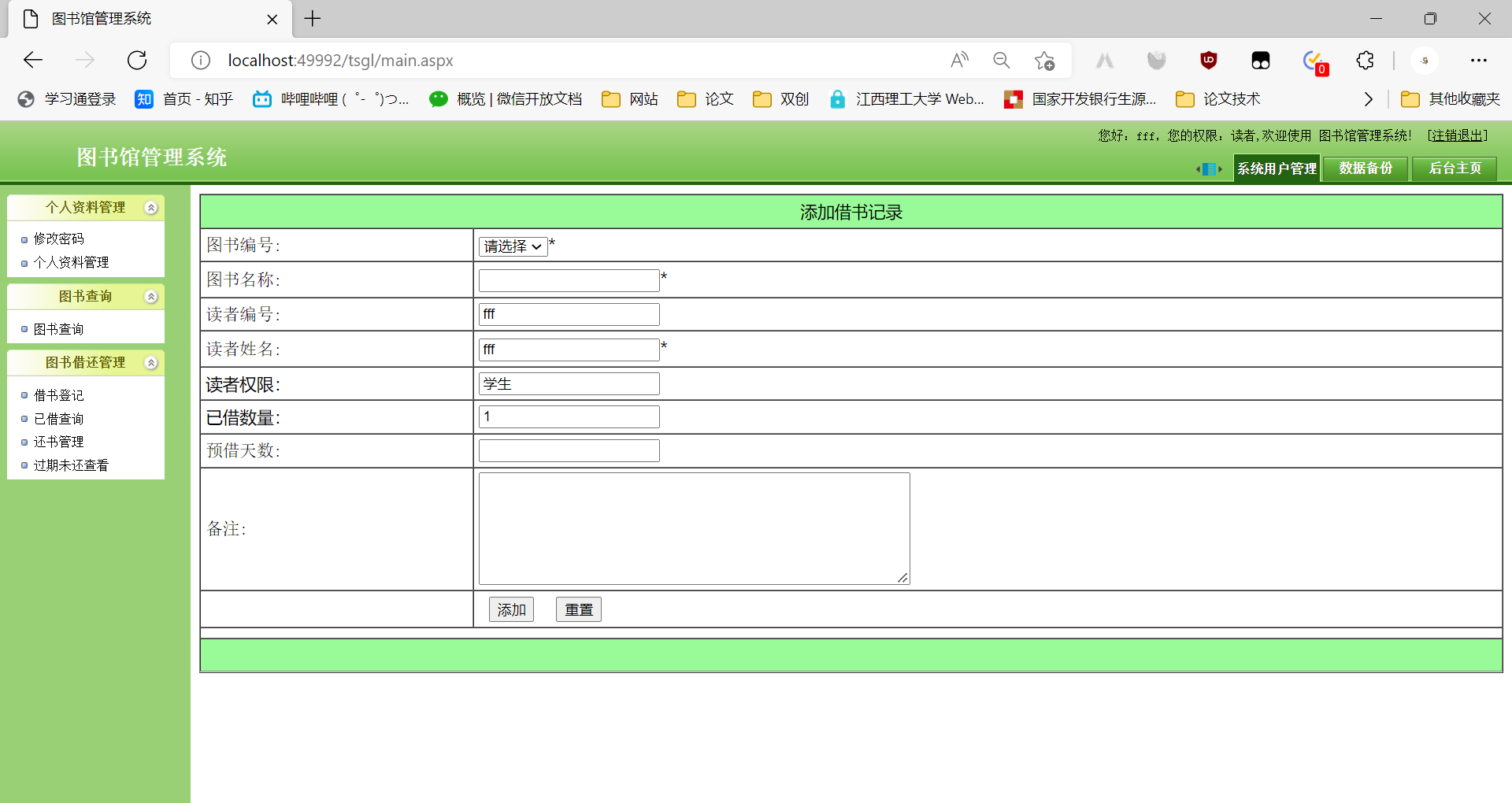
Task: Open 概览 | 微信开放文档 bookmark
Action: (x=506, y=99)
